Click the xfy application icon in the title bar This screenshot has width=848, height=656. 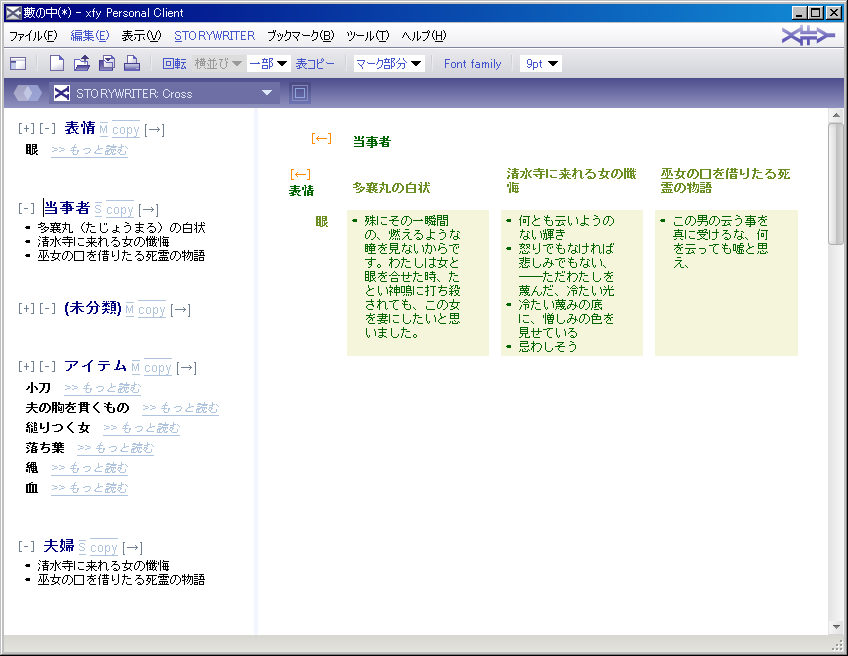[14, 12]
